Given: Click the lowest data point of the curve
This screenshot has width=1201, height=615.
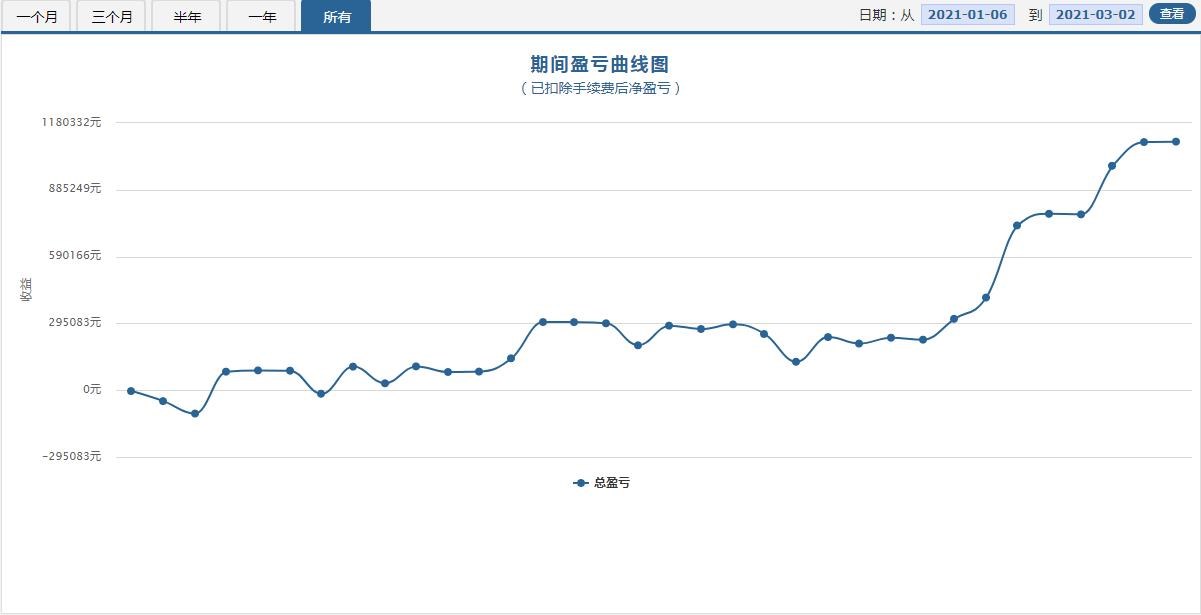Looking at the screenshot, I should point(195,414).
